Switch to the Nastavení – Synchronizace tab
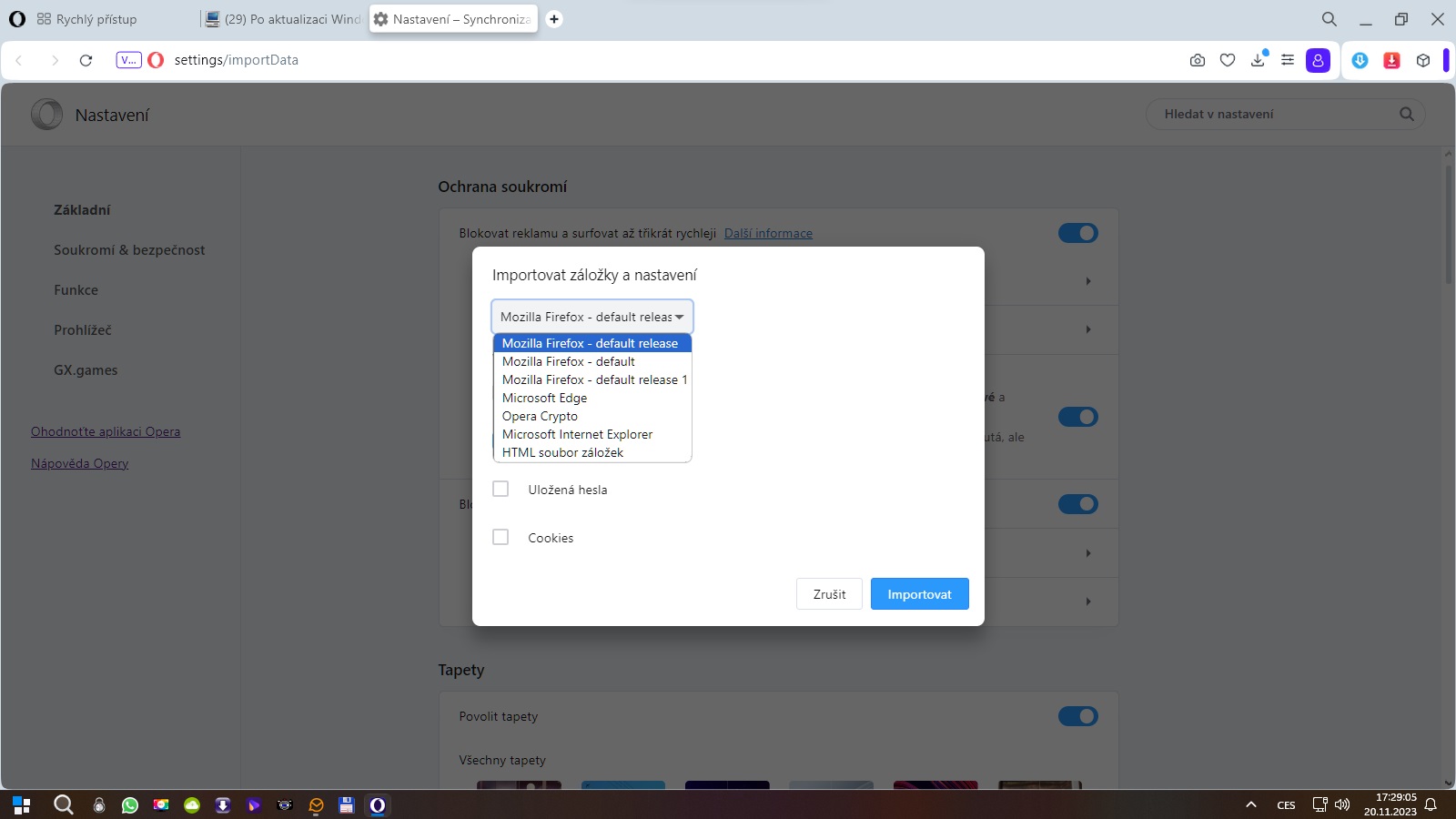Screen dimensions: 1456x819 point(453,19)
